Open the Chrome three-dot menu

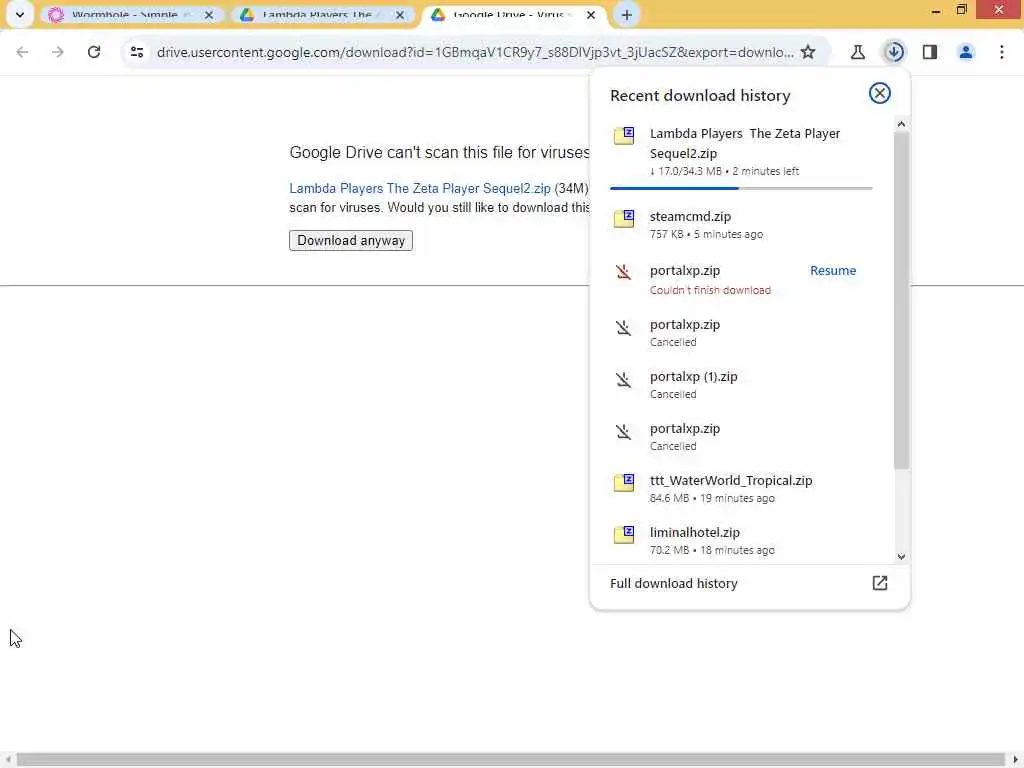click(1002, 52)
